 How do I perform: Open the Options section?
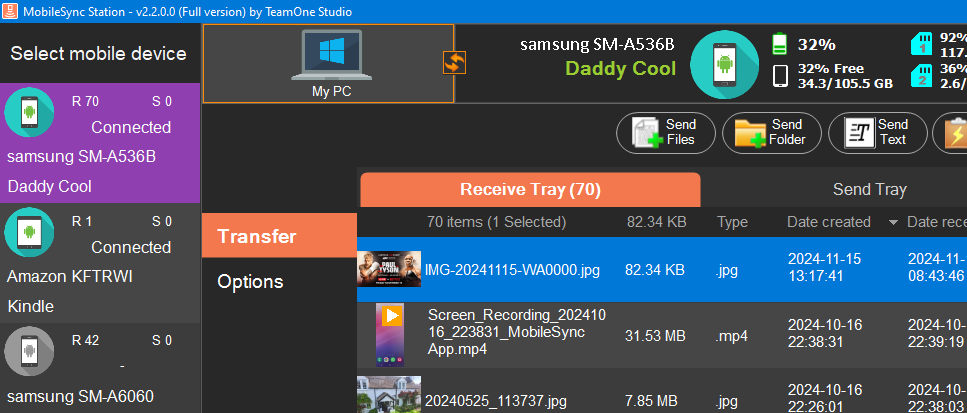250,282
